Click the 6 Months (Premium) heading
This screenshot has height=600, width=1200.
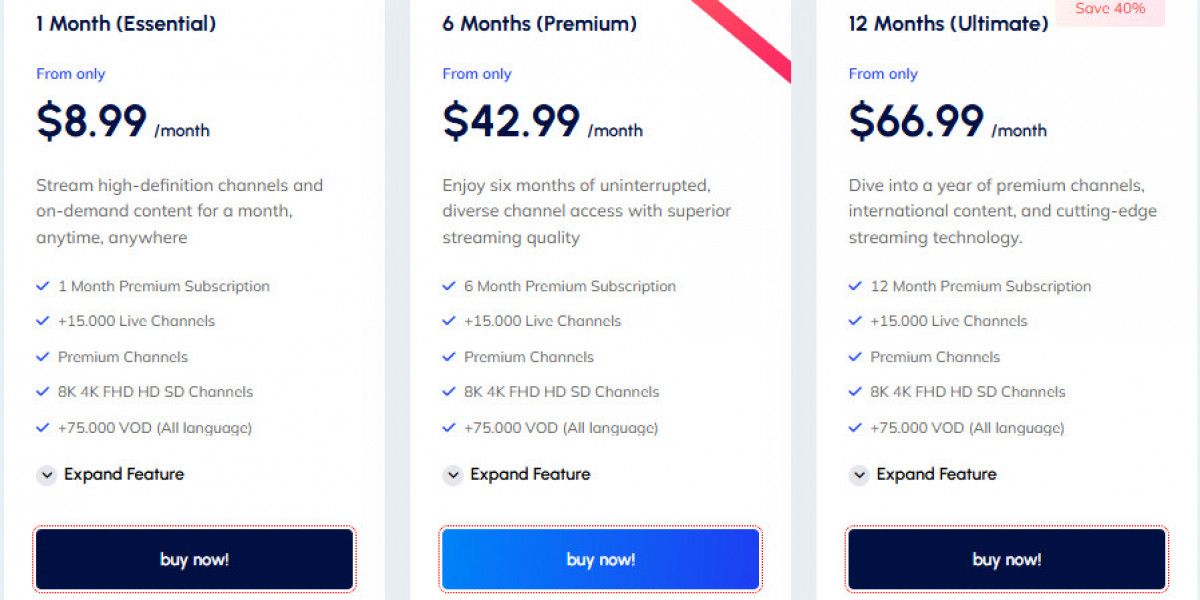point(539,23)
